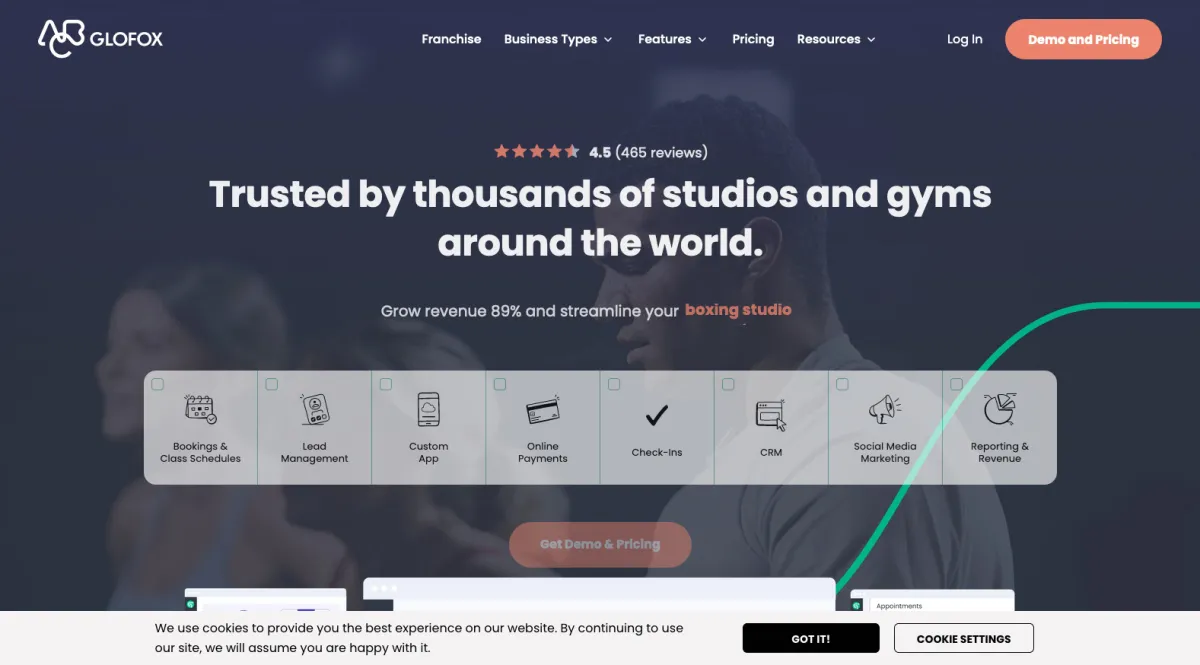Select the Social Media Marketing megaphone icon
This screenshot has height=665, width=1200.
885,410
